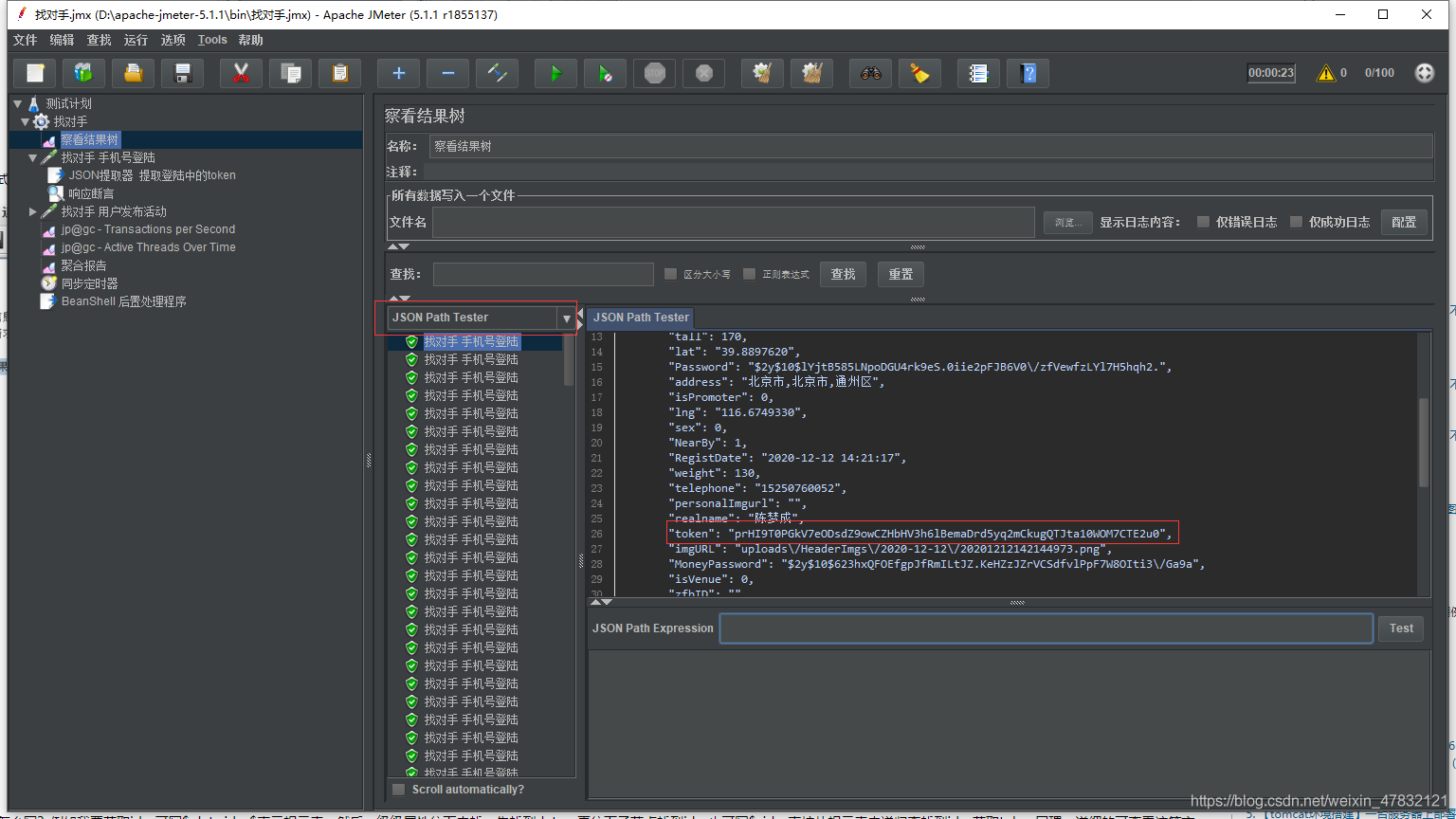This screenshot has width=1456, height=819.
Task: Open the 文件 menu
Action: pos(25,40)
